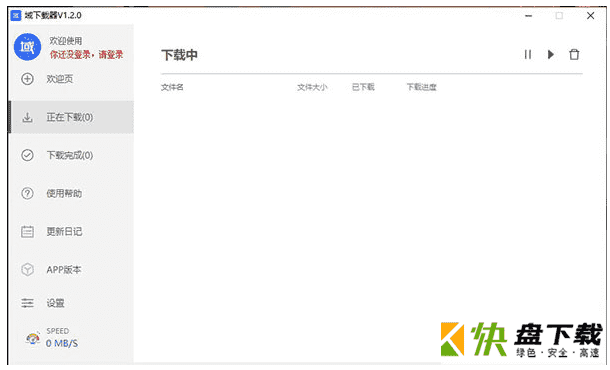
Task: Click the app icon in the title bar
Action: point(16,16)
